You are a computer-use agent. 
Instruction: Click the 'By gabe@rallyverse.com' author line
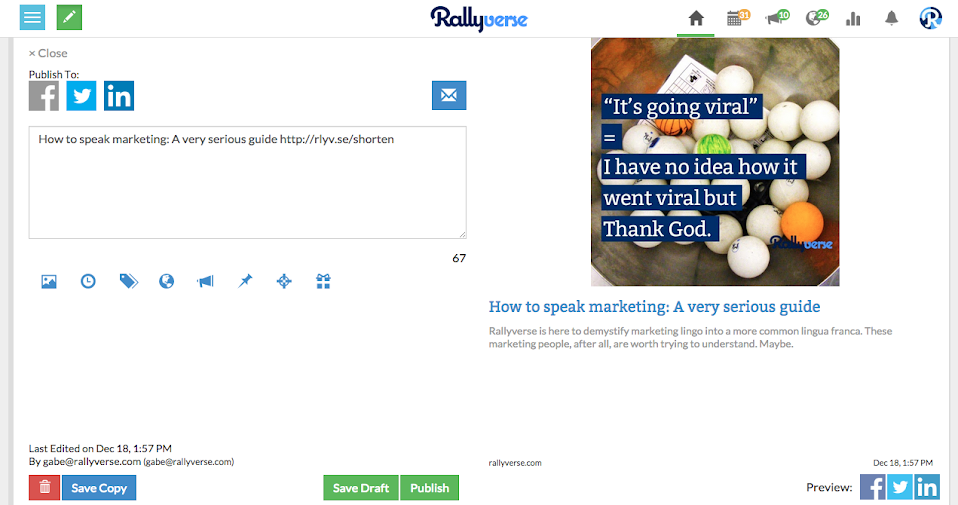click(x=131, y=462)
